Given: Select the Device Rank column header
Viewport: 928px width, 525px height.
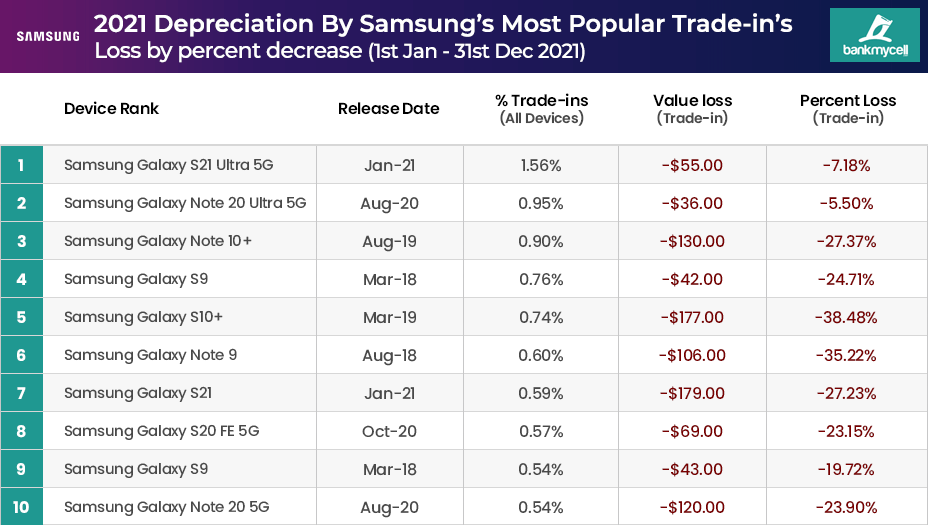Looking at the screenshot, I should tap(111, 108).
